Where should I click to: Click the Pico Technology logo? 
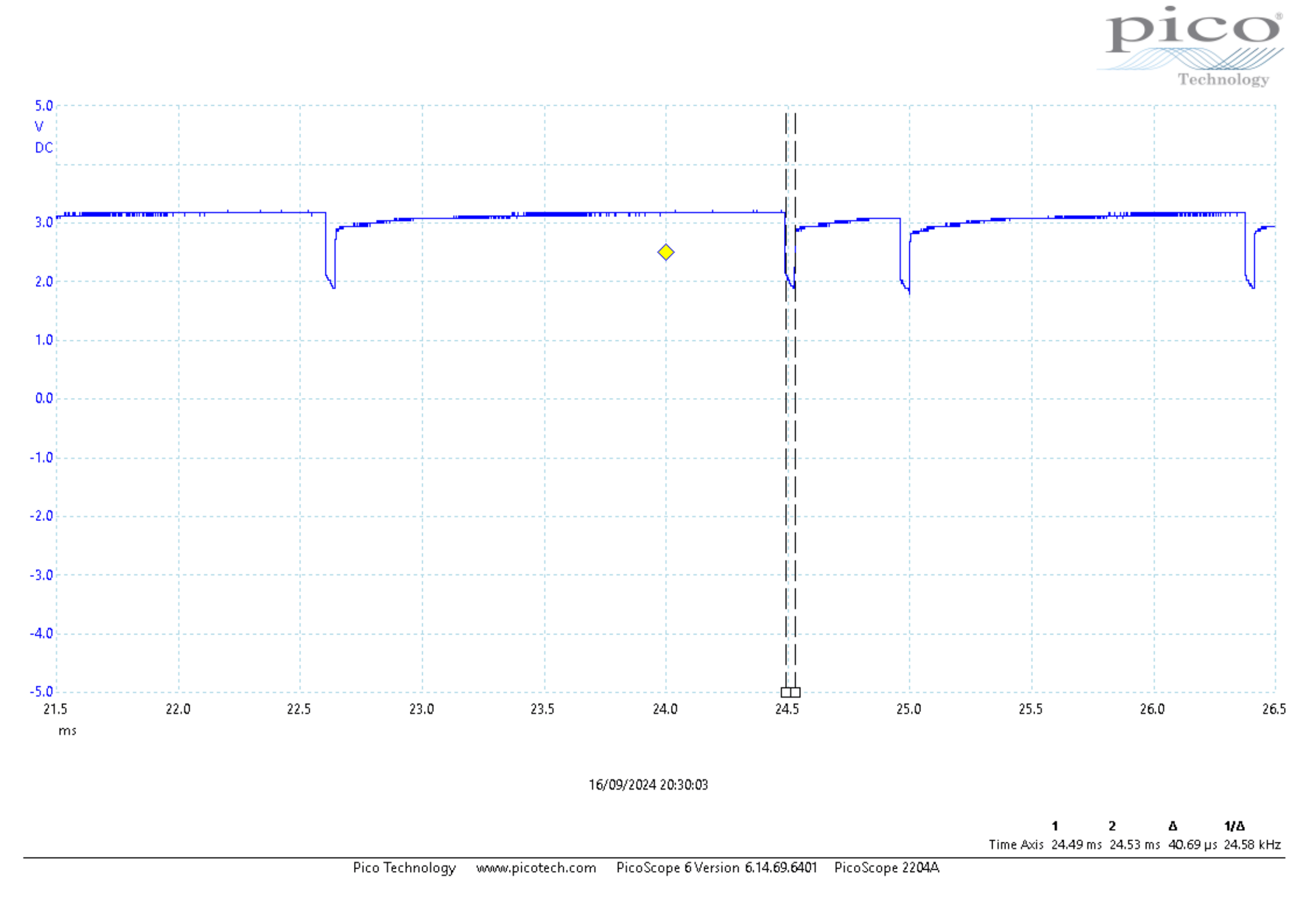point(1190,48)
